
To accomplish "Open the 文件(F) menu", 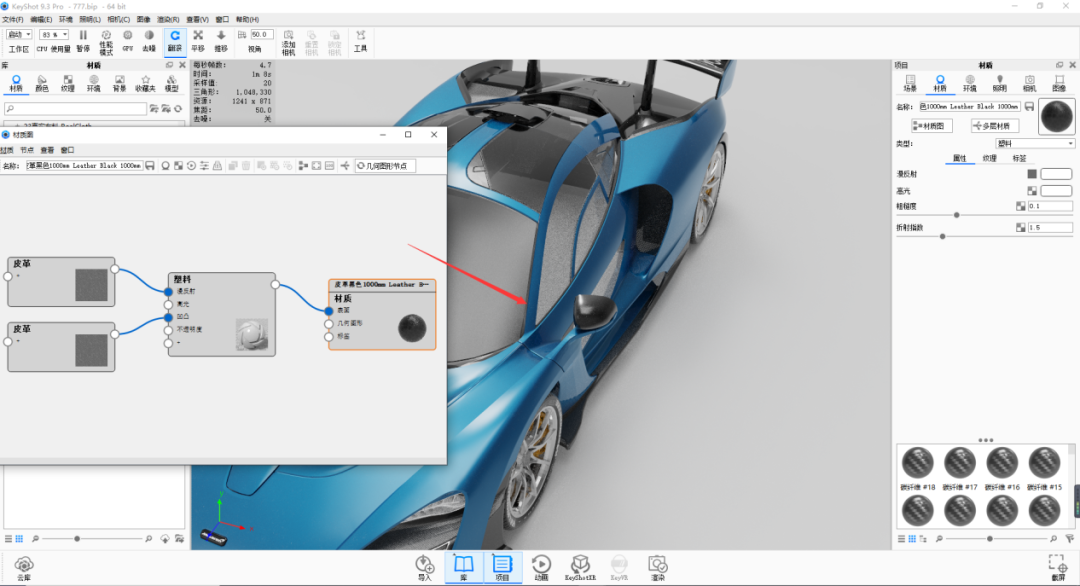I will click(x=12, y=19).
